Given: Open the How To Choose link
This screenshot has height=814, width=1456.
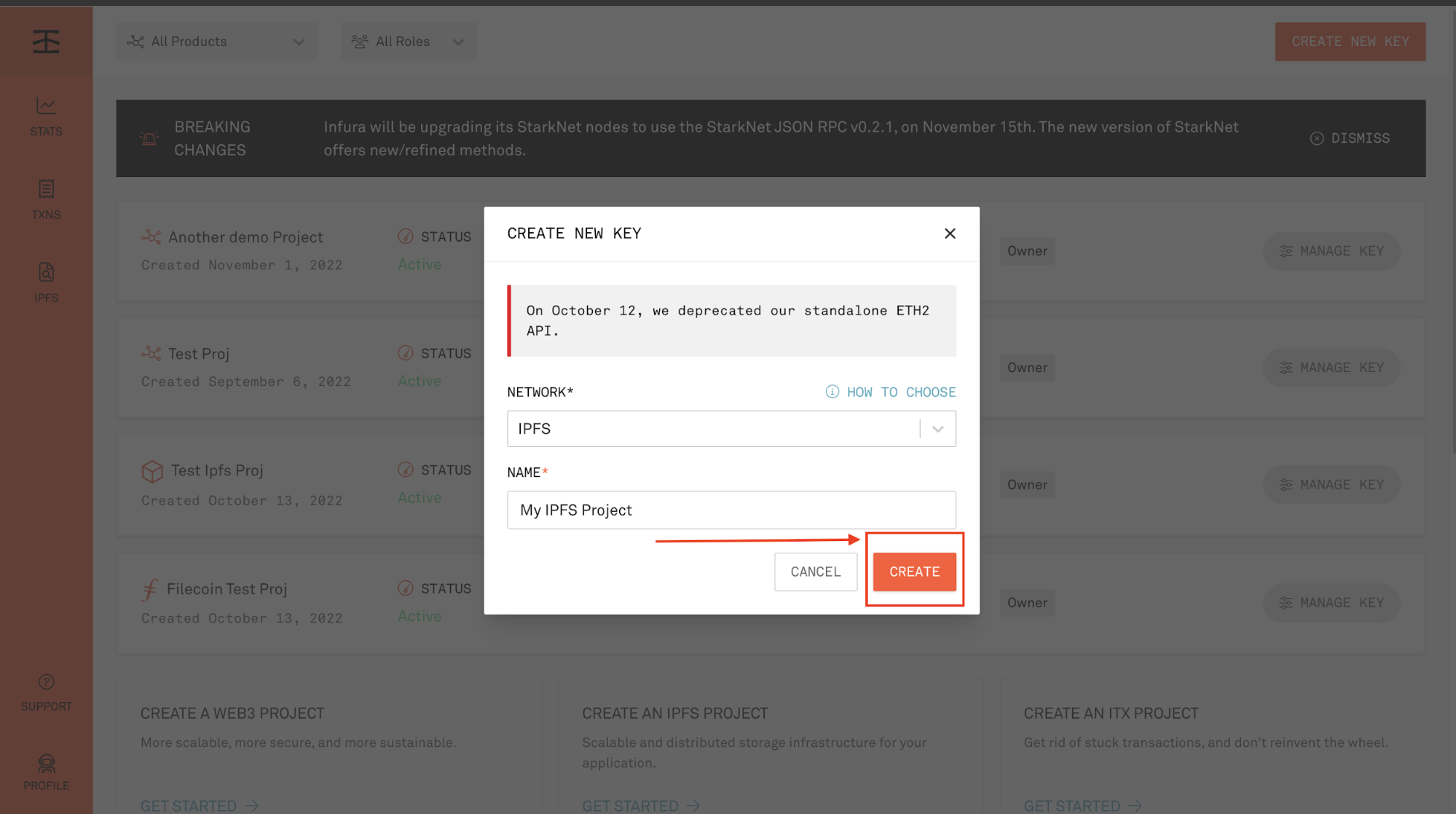Looking at the screenshot, I should 901,392.
